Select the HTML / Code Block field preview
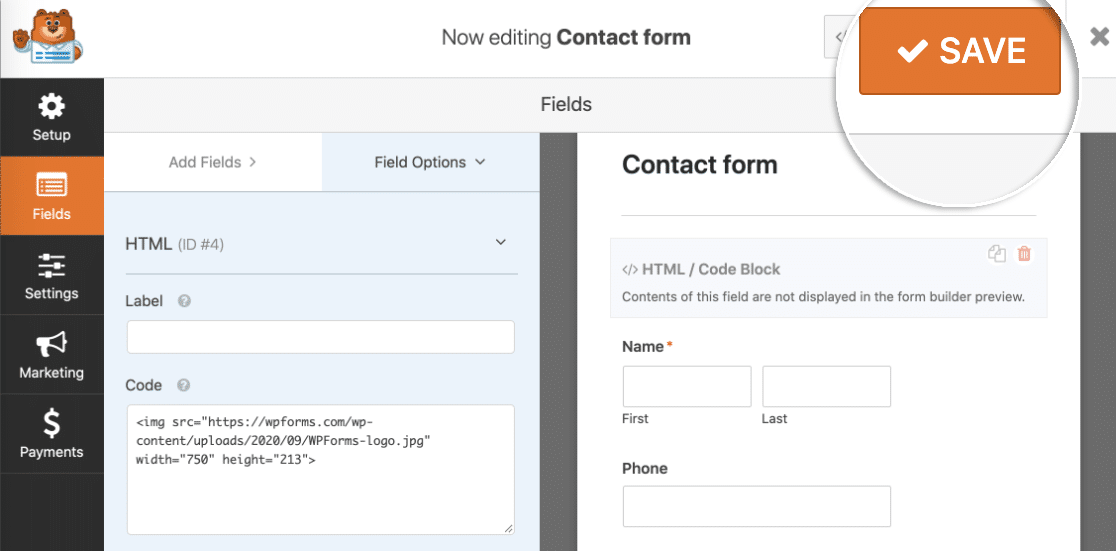Viewport: 1116px width, 551px height. click(x=828, y=278)
